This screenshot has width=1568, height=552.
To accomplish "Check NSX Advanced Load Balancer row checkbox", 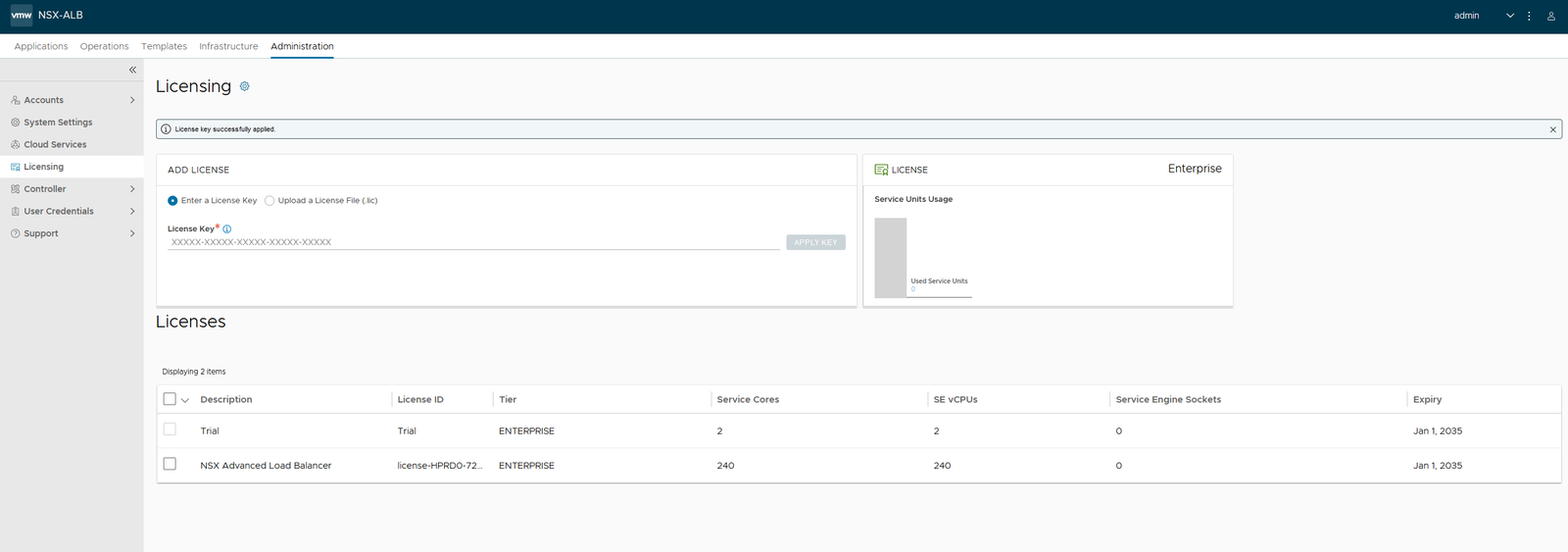I will (170, 464).
